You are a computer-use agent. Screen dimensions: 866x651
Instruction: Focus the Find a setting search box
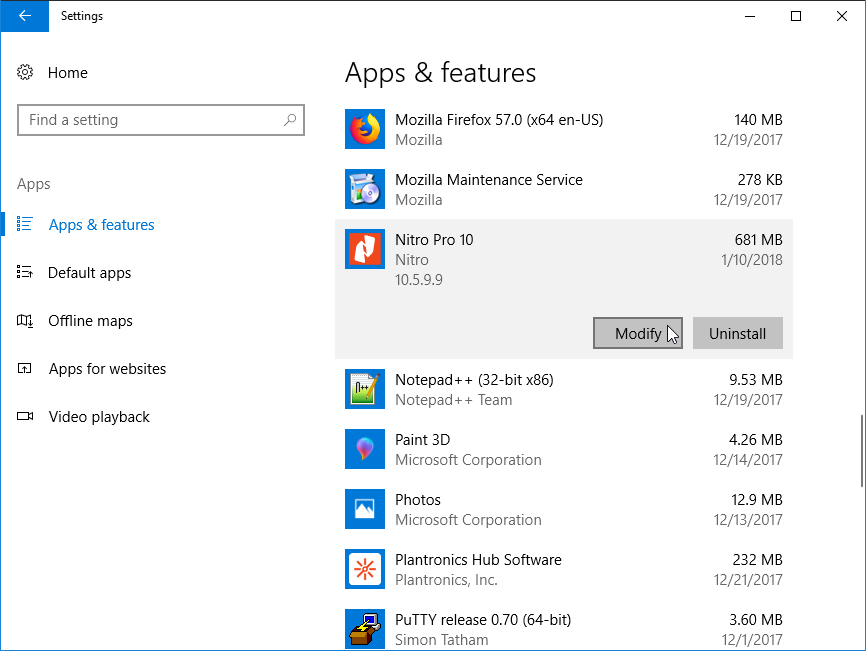161,120
